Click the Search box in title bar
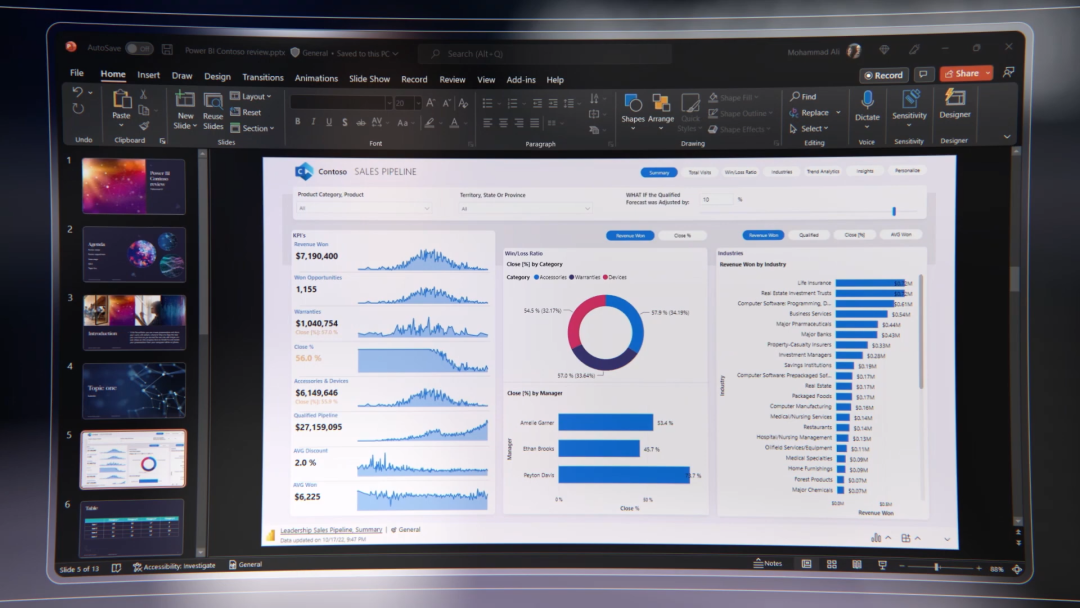The height and width of the screenshot is (608, 1080). [546, 54]
